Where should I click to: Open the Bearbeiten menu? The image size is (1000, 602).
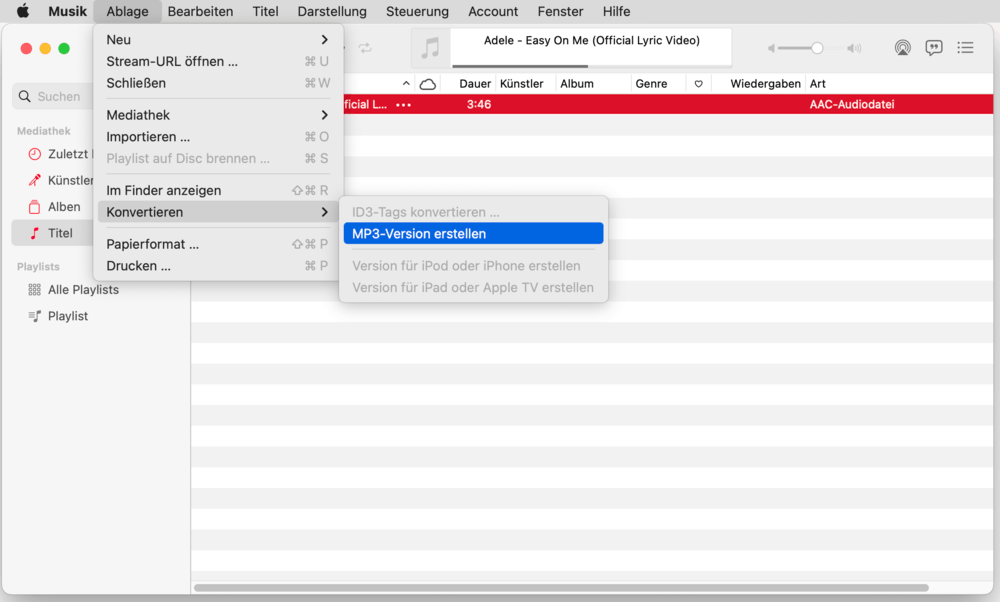coord(200,11)
